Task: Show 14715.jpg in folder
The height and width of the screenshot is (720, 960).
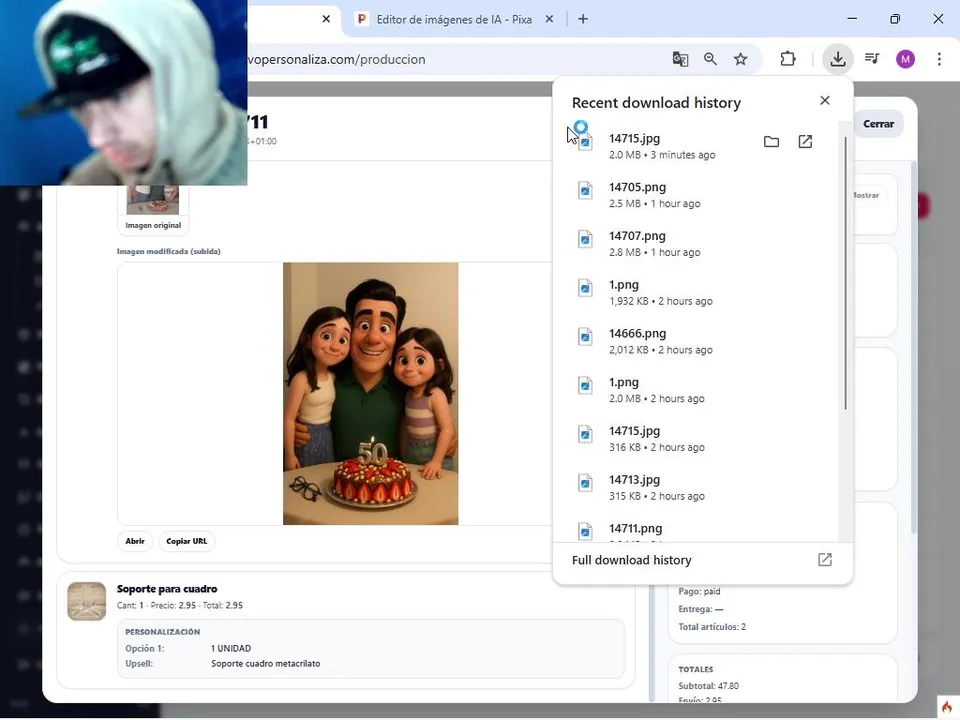Action: (771, 142)
